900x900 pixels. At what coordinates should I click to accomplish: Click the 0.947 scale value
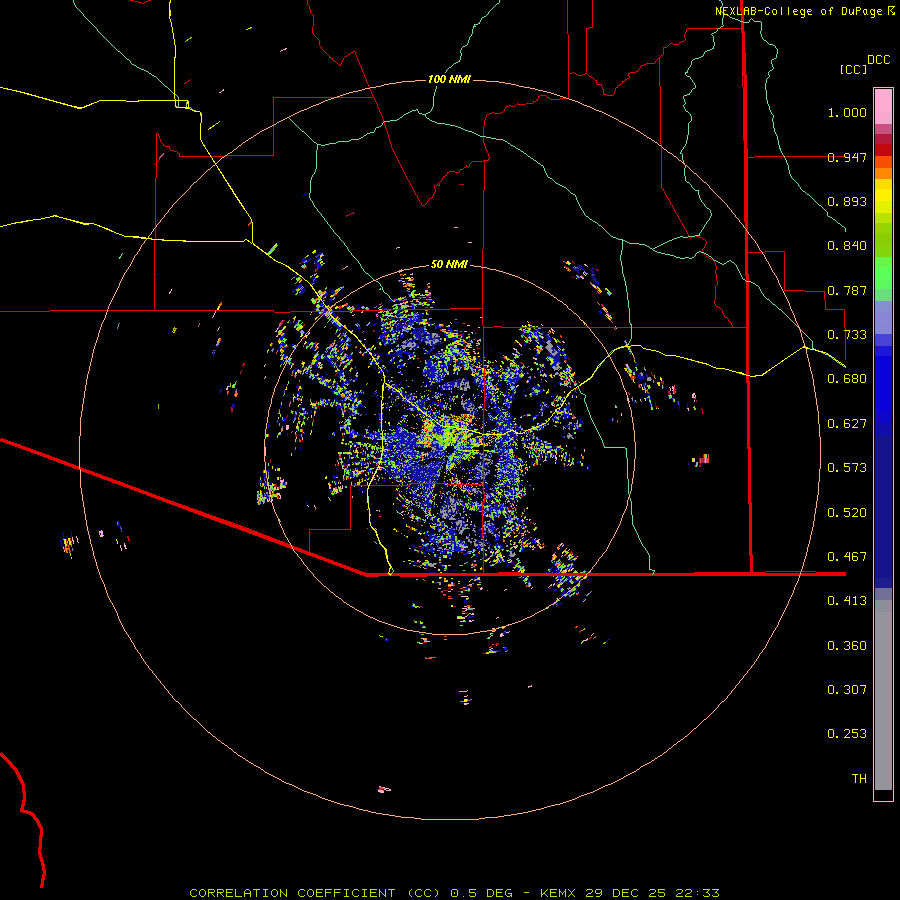(x=847, y=157)
